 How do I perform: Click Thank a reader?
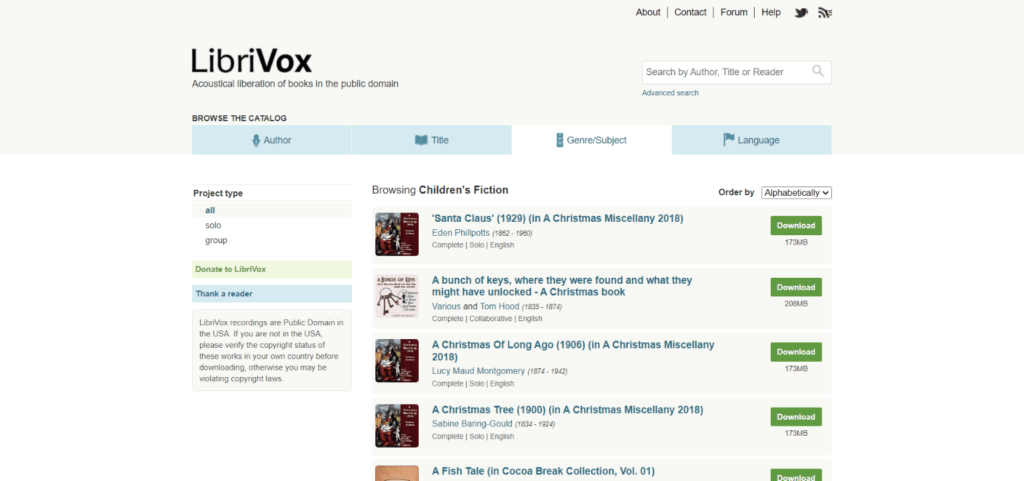272,294
